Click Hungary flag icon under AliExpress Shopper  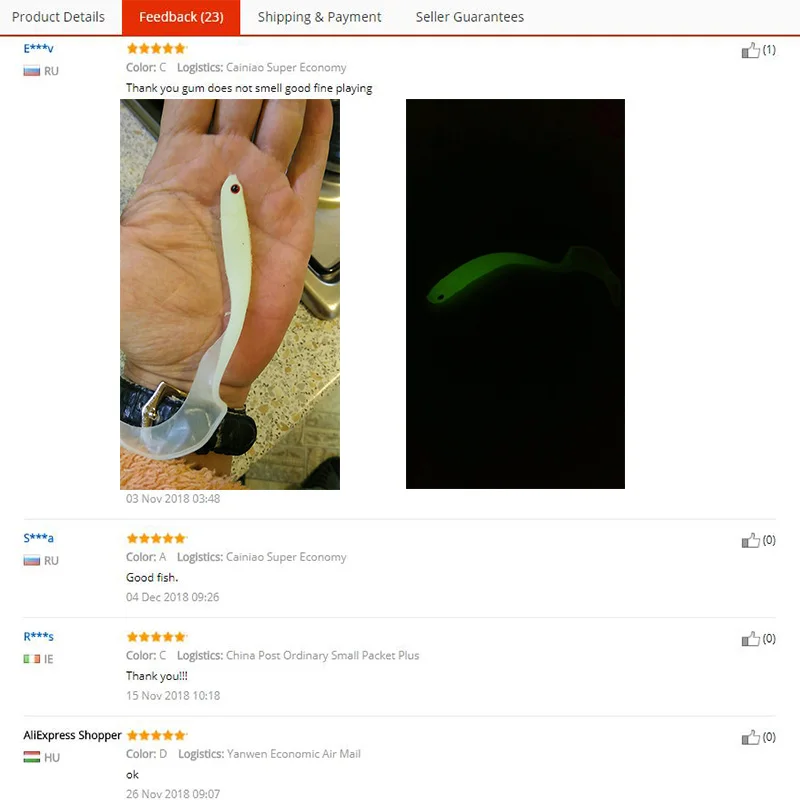(32, 757)
